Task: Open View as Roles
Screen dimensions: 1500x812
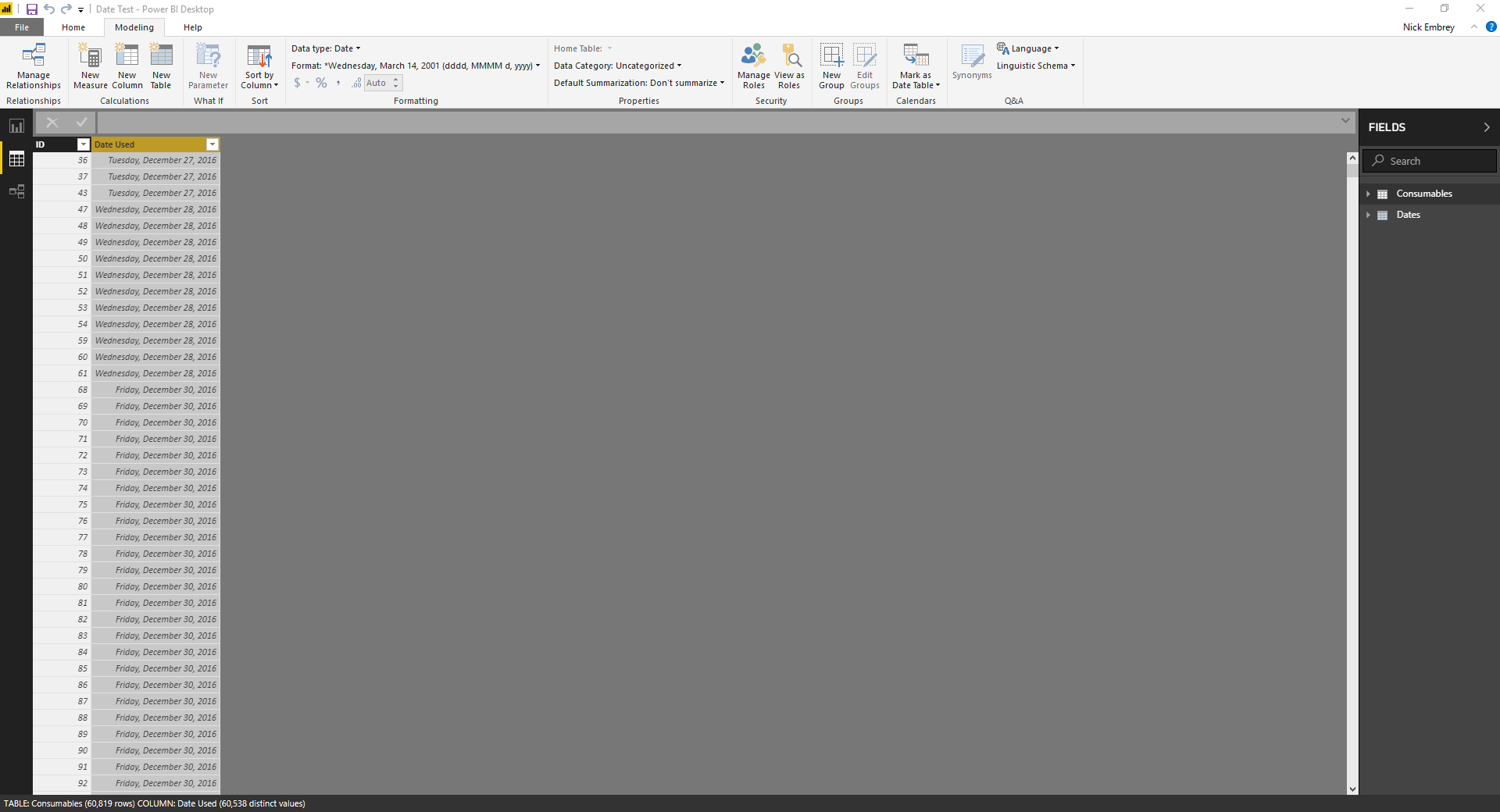Action: click(789, 66)
